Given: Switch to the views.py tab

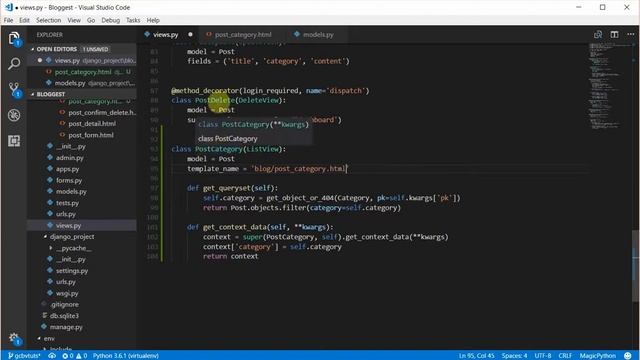Looking at the screenshot, I should (x=165, y=35).
